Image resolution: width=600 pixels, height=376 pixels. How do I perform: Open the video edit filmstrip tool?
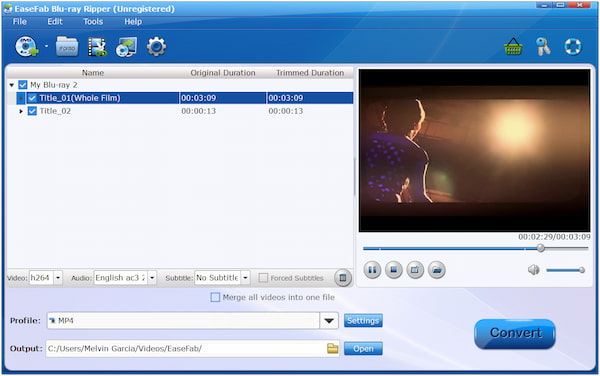pos(97,47)
